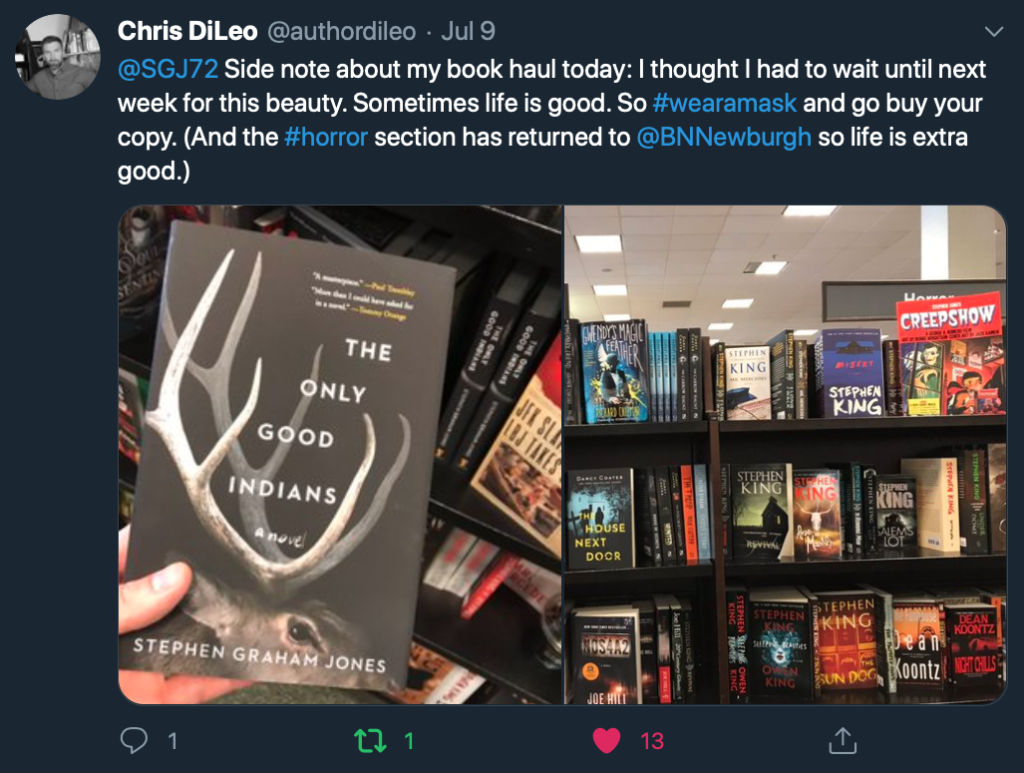Open Chris DiLeo's profile avatar photo

pyautogui.click(x=57, y=57)
